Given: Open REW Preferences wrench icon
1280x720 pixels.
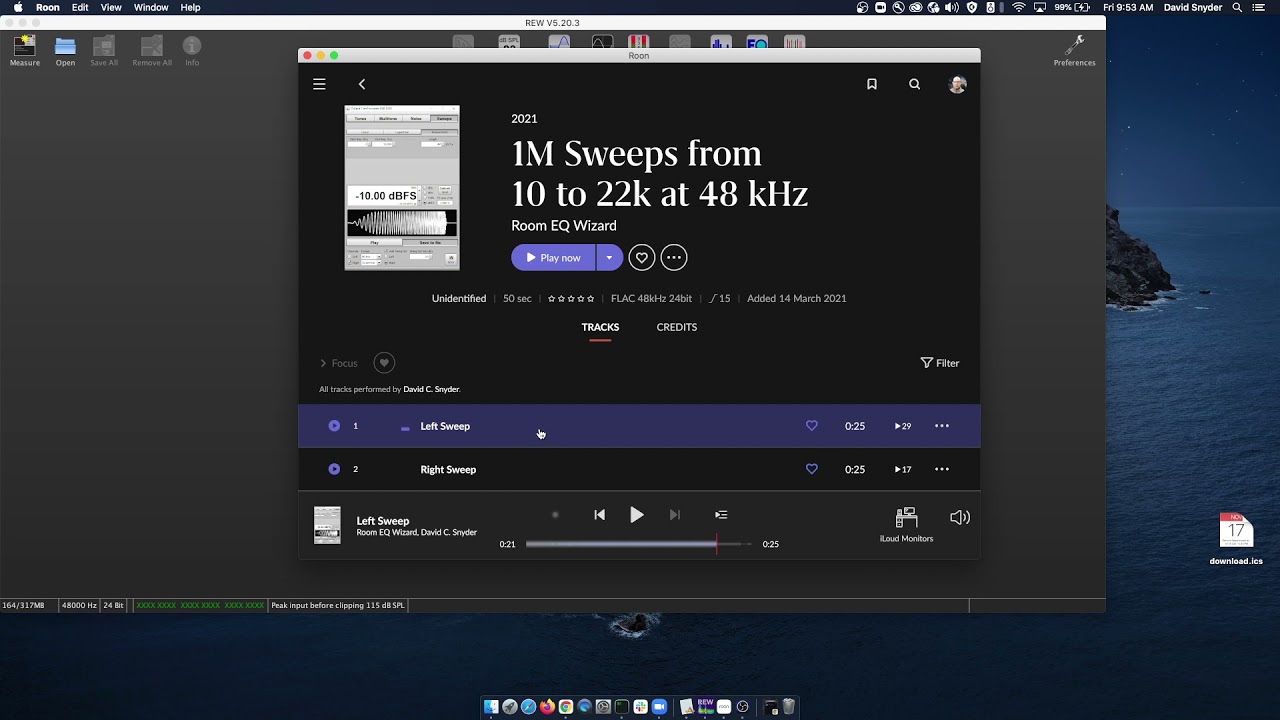Looking at the screenshot, I should (1074, 51).
